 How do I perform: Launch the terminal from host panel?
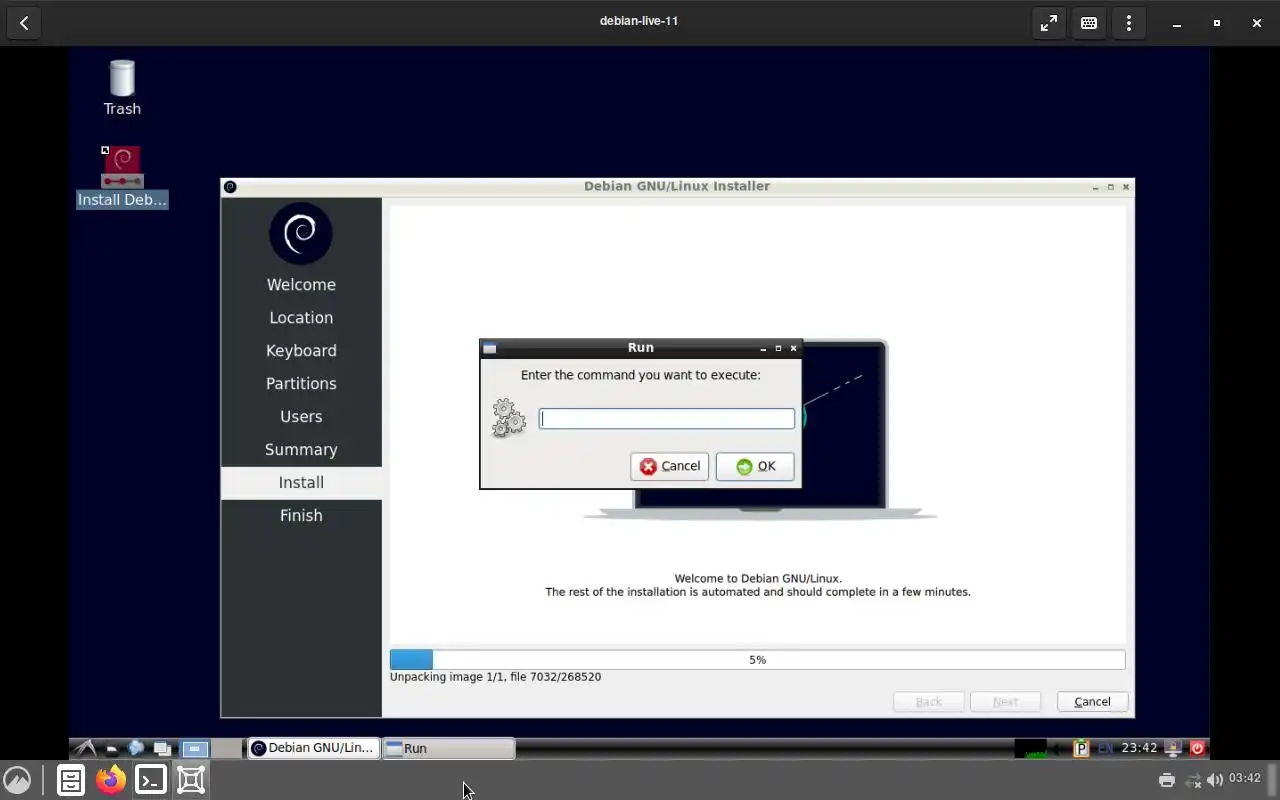(x=151, y=780)
